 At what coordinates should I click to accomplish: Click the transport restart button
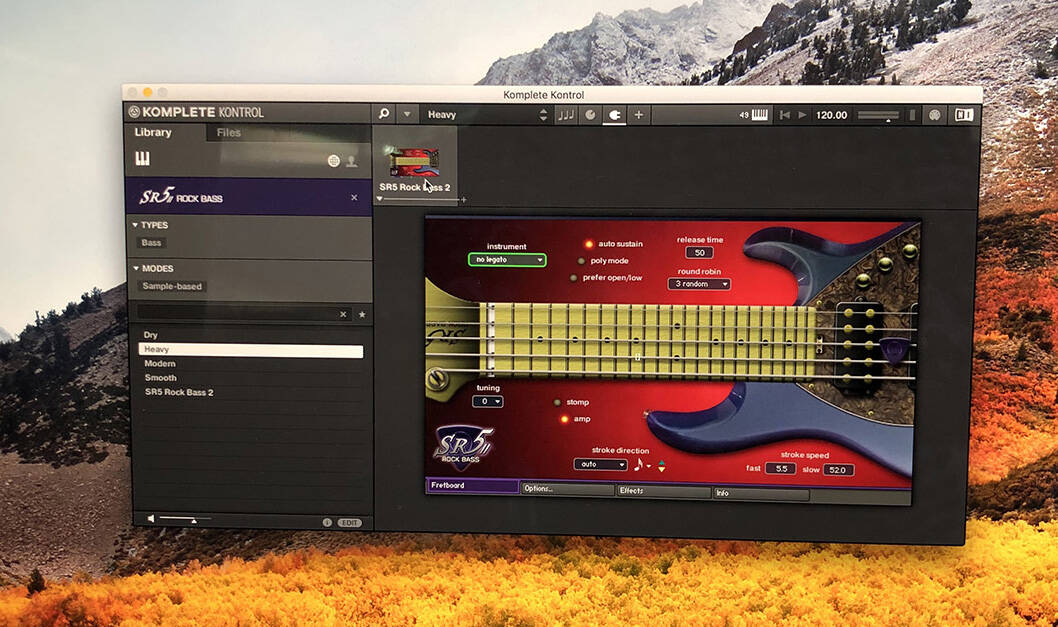[784, 115]
